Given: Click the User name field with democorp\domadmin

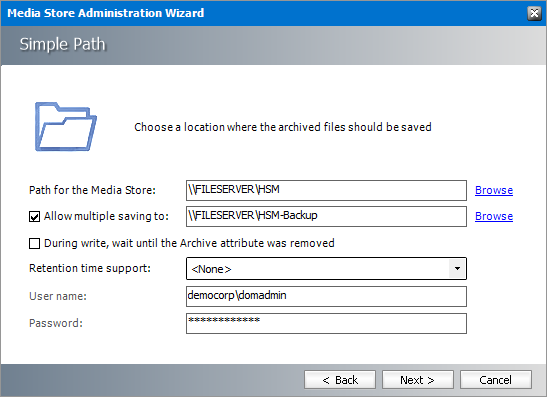Looking at the screenshot, I should coord(326,296).
